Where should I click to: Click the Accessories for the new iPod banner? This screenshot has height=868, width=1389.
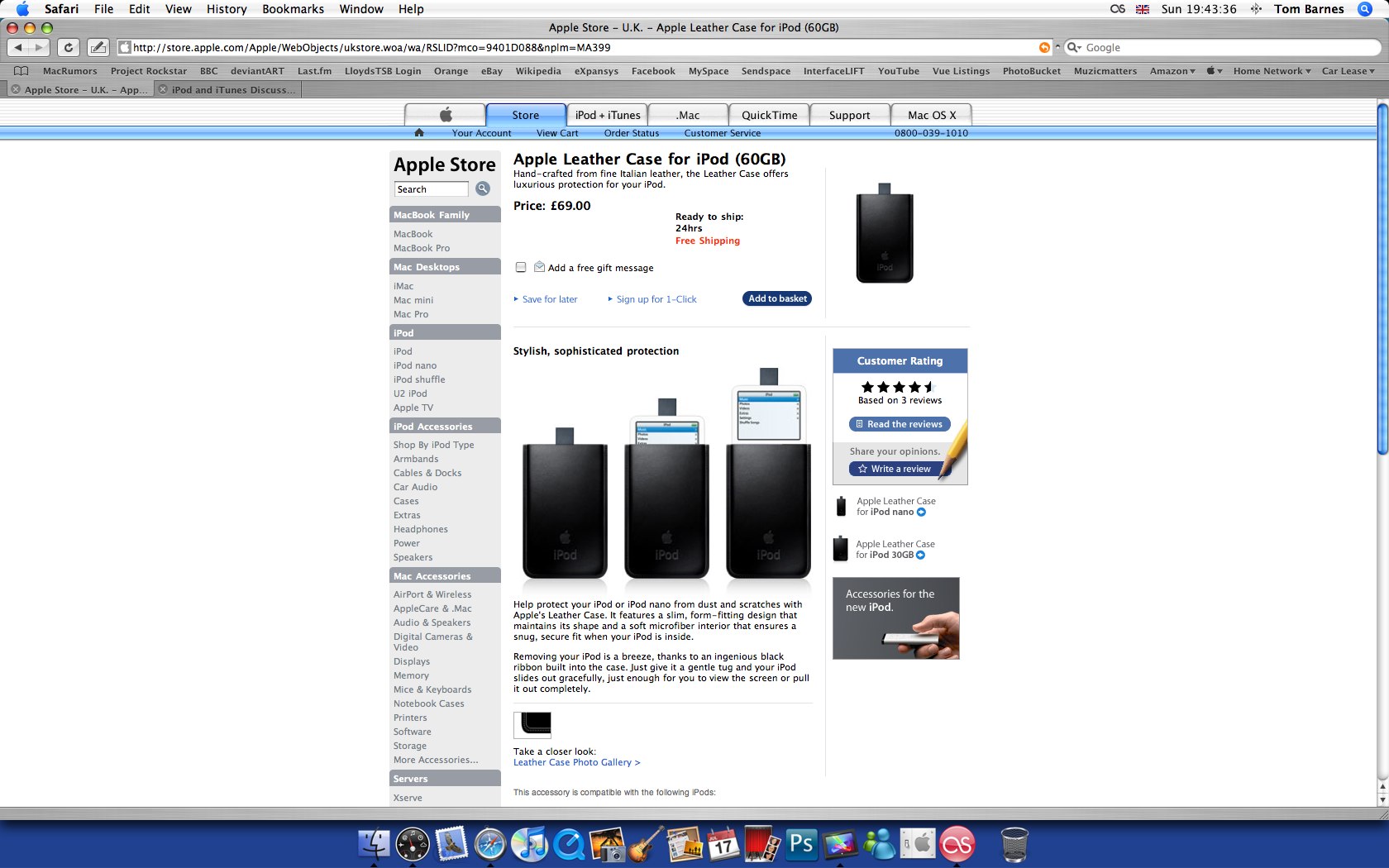pyautogui.click(x=896, y=618)
